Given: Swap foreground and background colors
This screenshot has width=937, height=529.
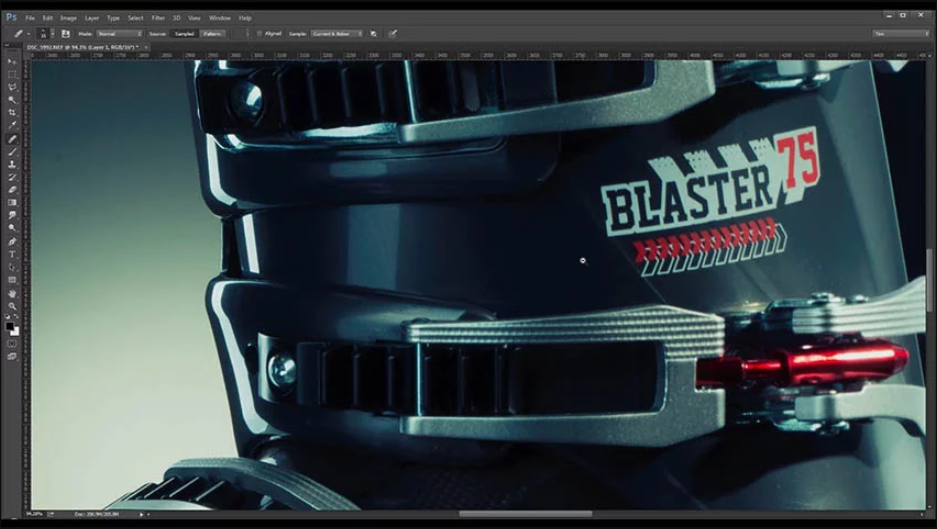Looking at the screenshot, I should (x=16, y=317).
